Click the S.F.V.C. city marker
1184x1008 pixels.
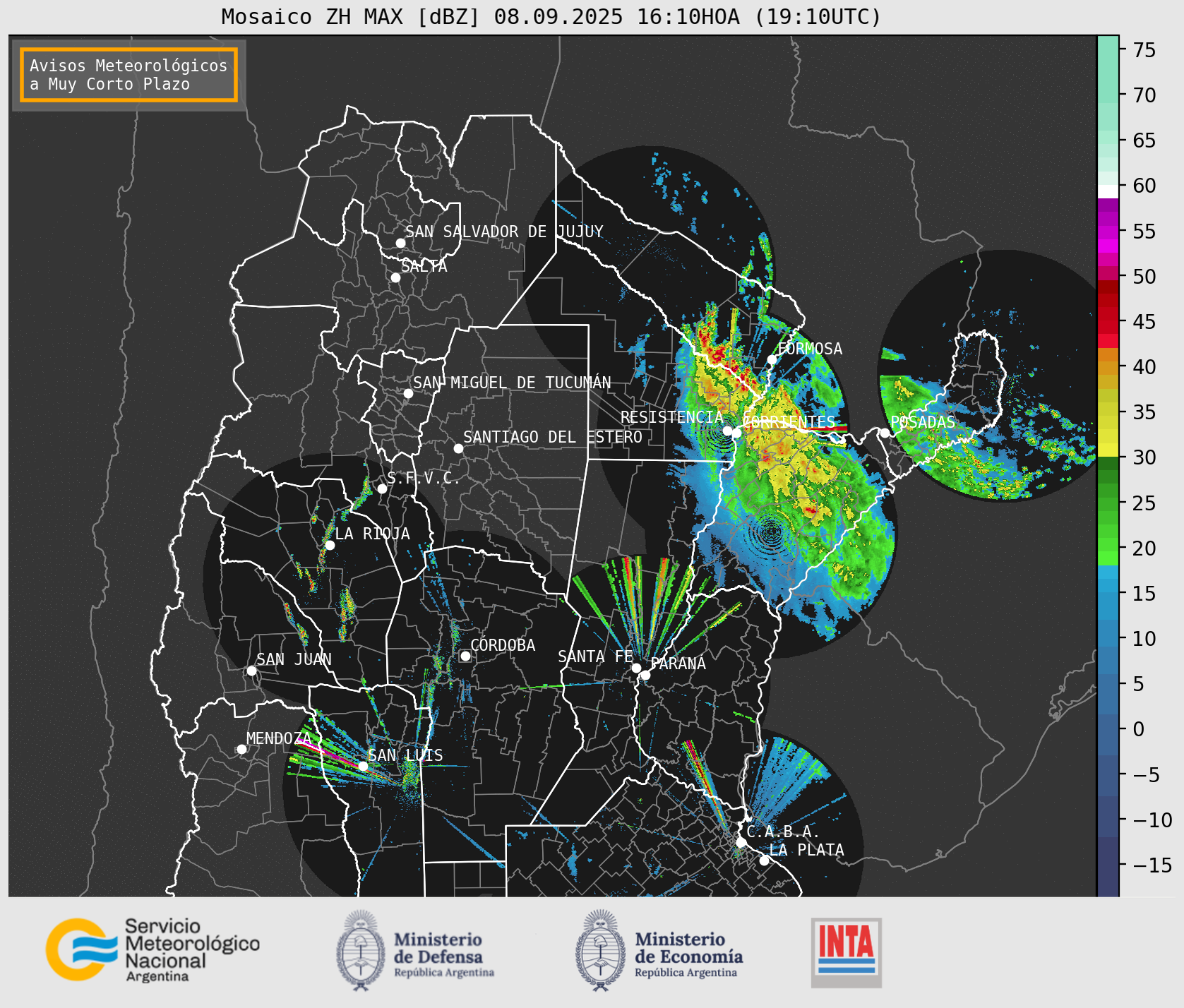[382, 488]
